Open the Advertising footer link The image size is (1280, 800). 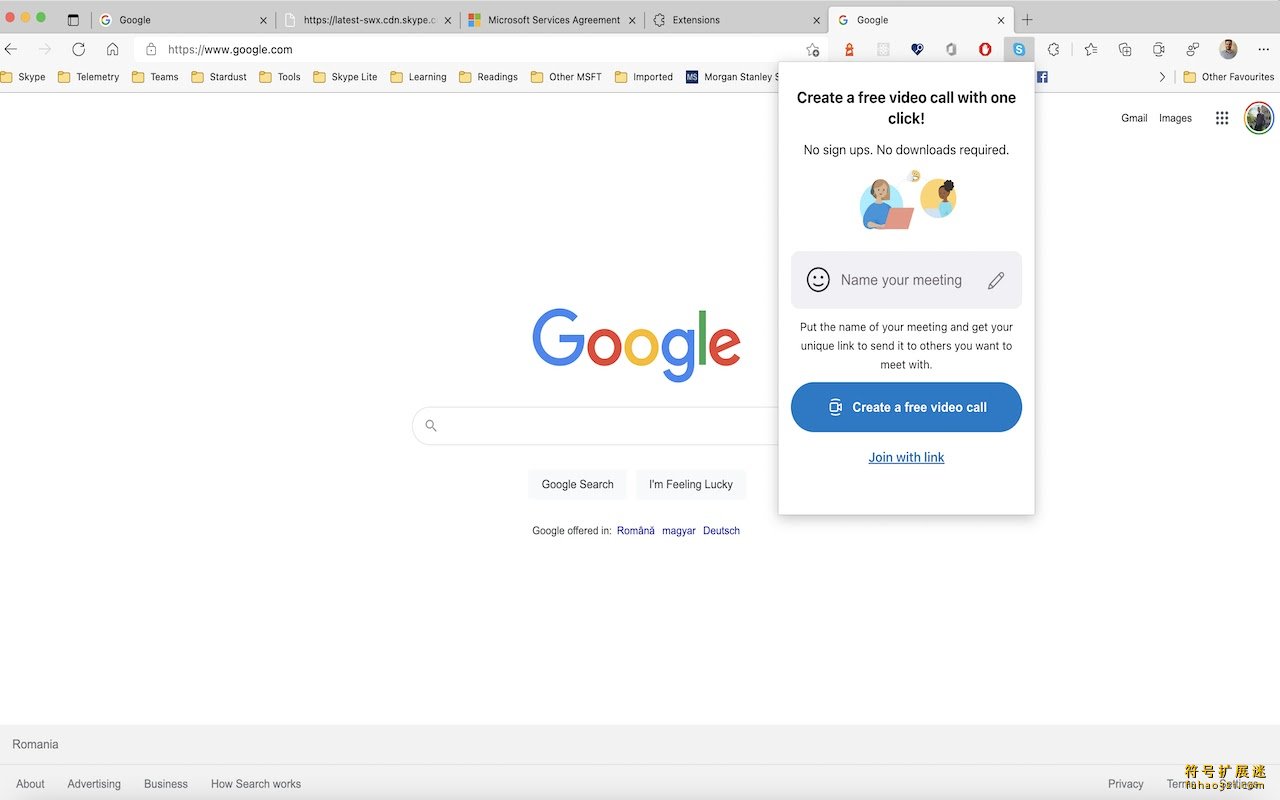(94, 784)
